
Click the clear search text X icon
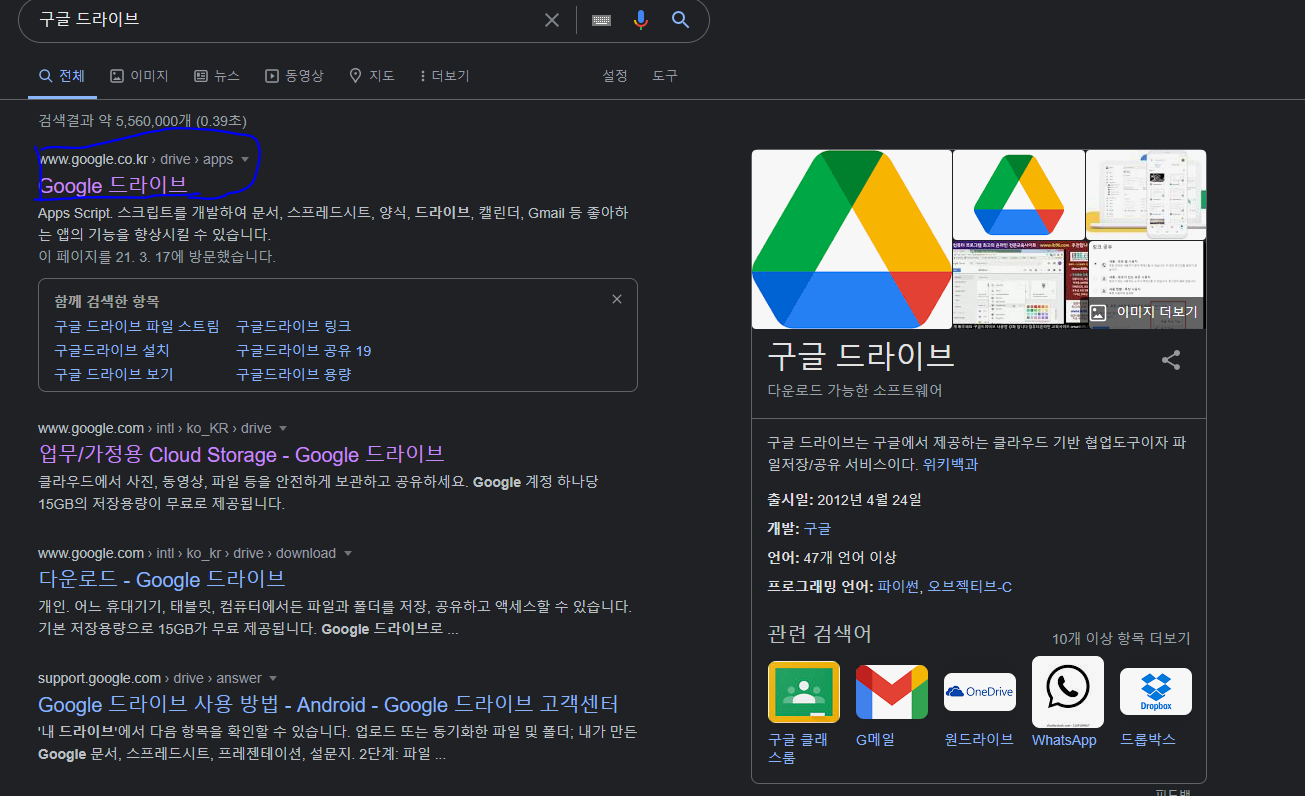[x=552, y=20]
